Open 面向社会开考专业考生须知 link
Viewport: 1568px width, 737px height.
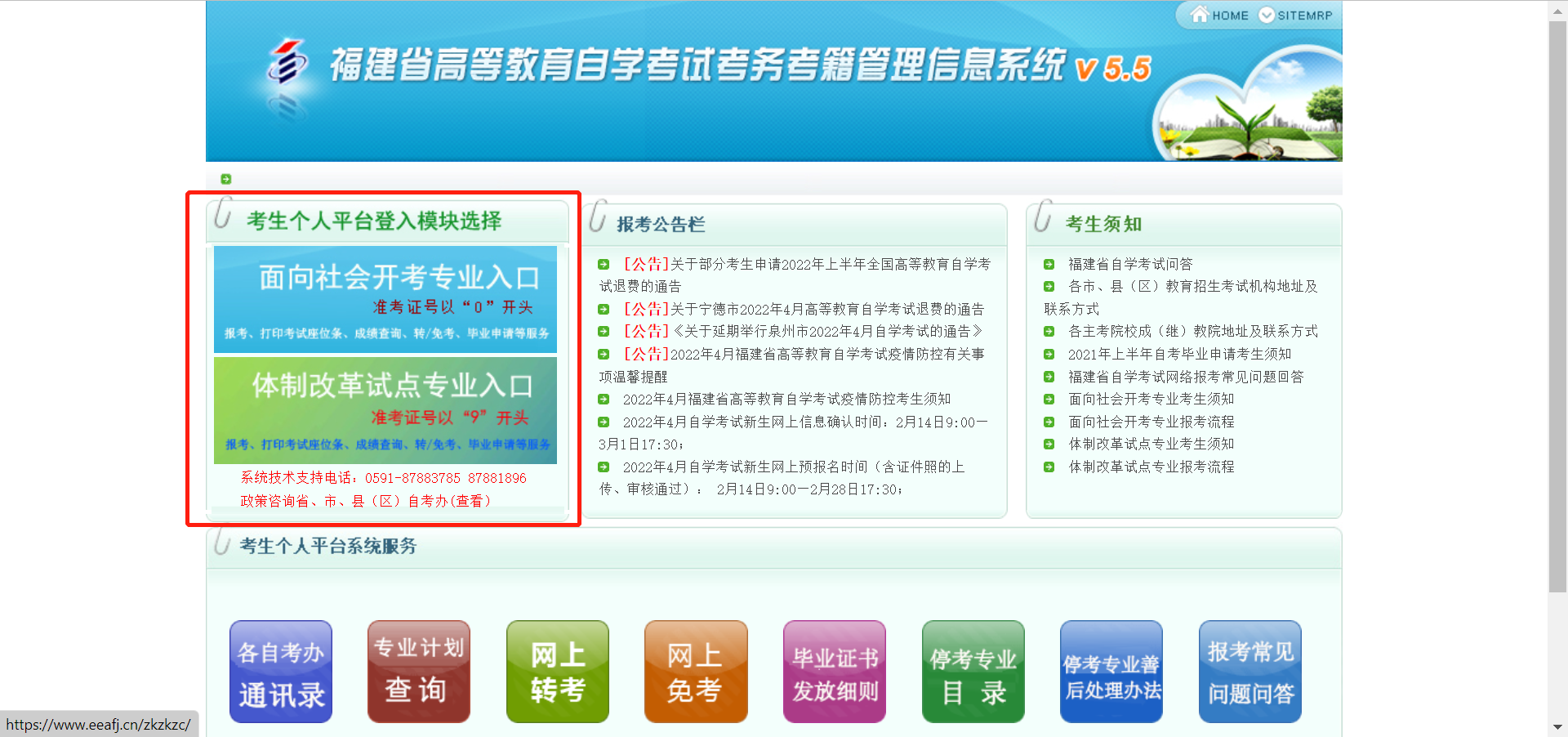tap(1151, 399)
